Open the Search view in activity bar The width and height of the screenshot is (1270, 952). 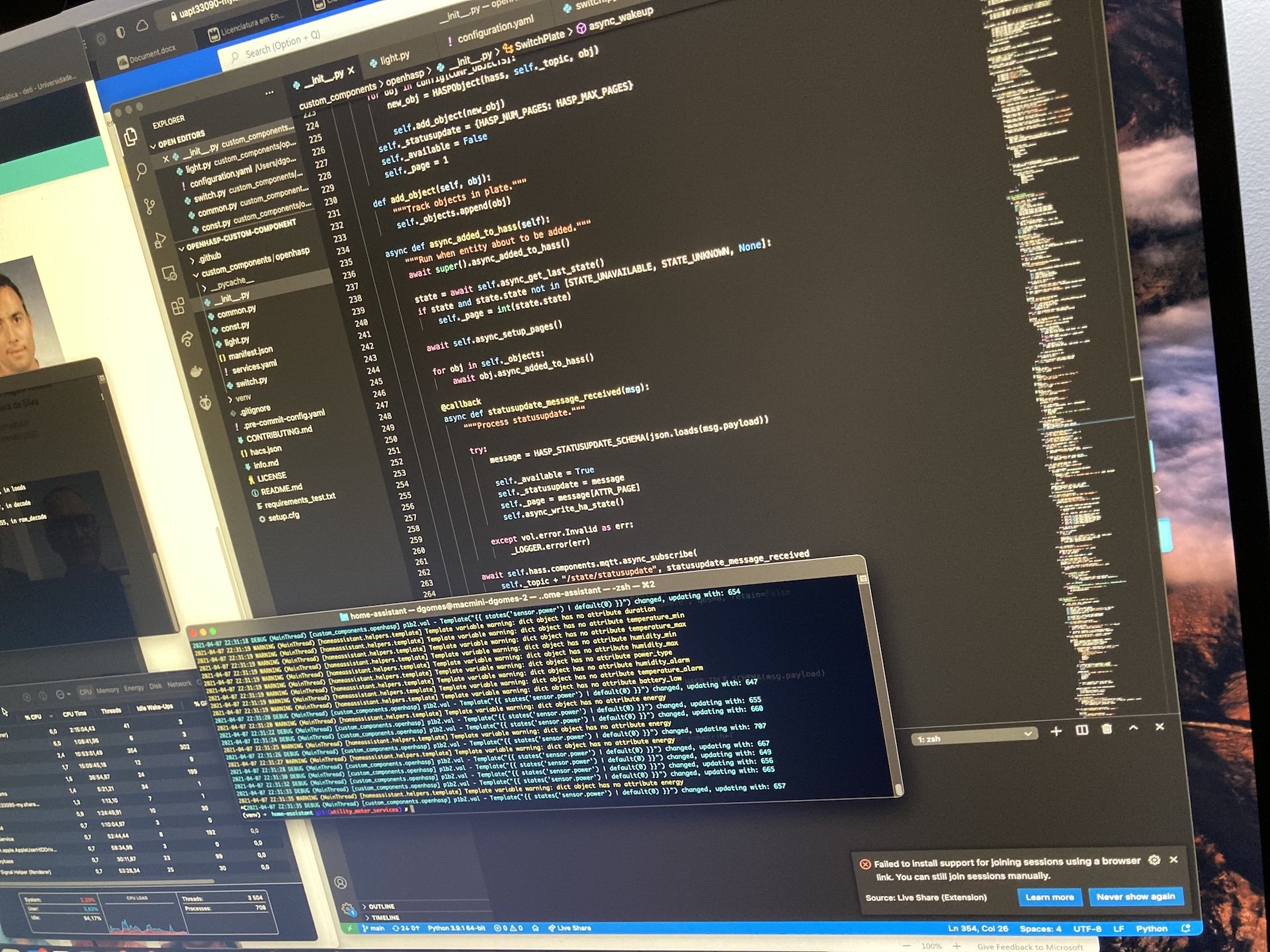(x=141, y=172)
